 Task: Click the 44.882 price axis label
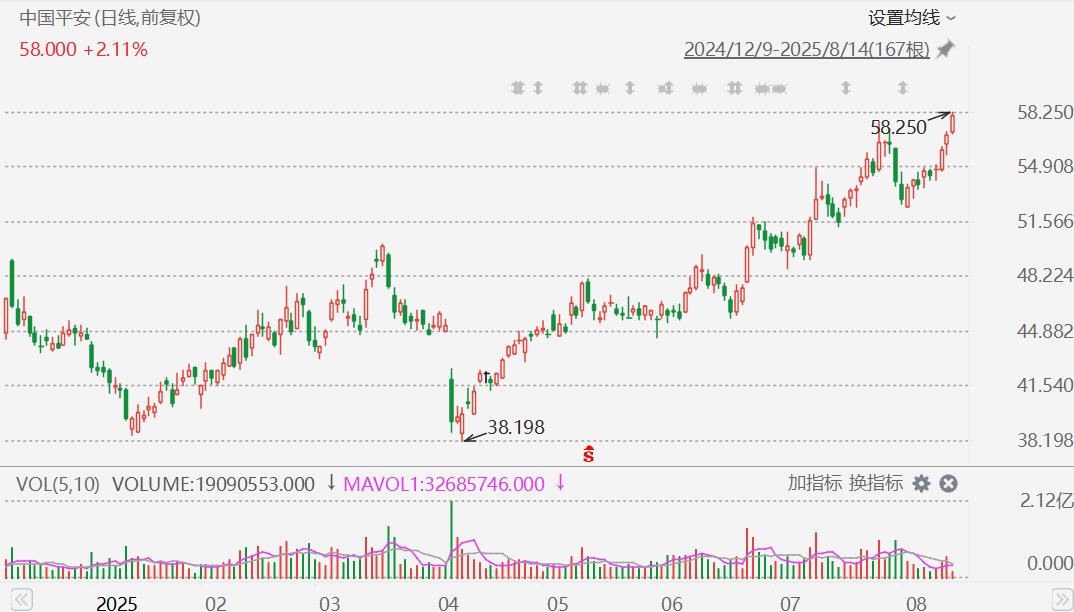tap(1045, 331)
